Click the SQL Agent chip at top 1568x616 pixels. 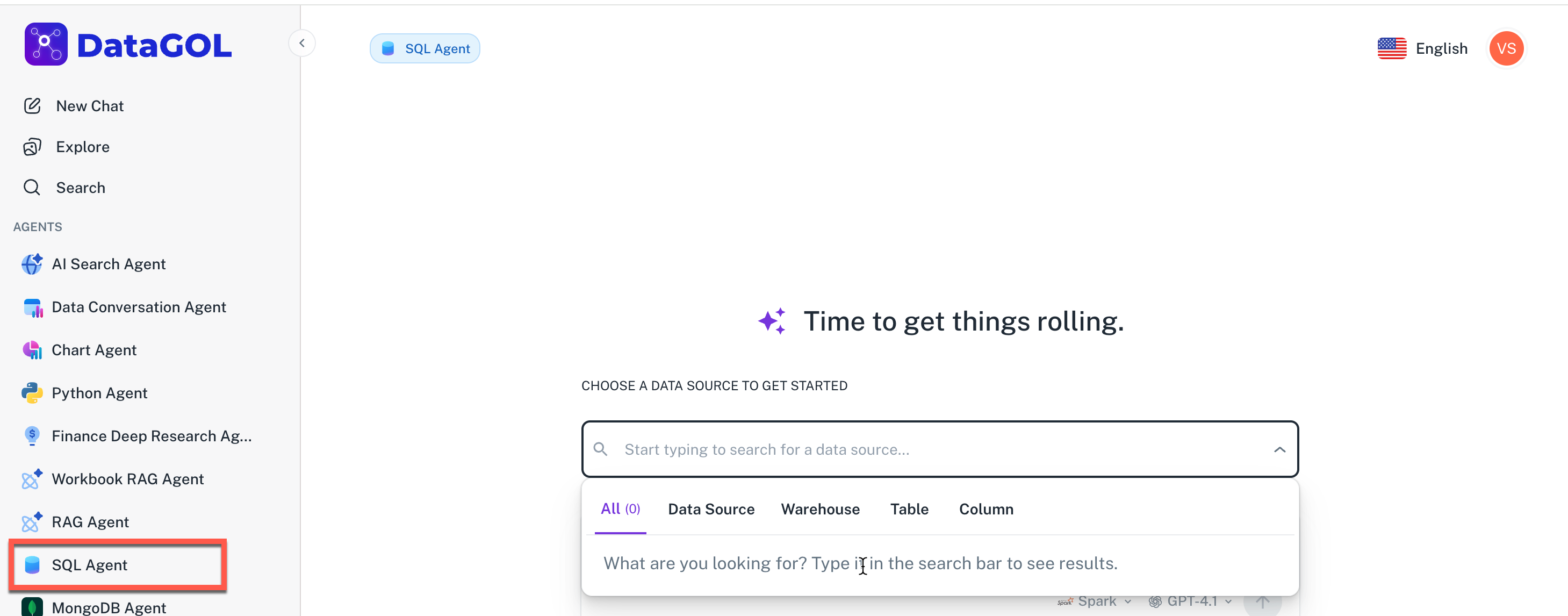click(425, 49)
